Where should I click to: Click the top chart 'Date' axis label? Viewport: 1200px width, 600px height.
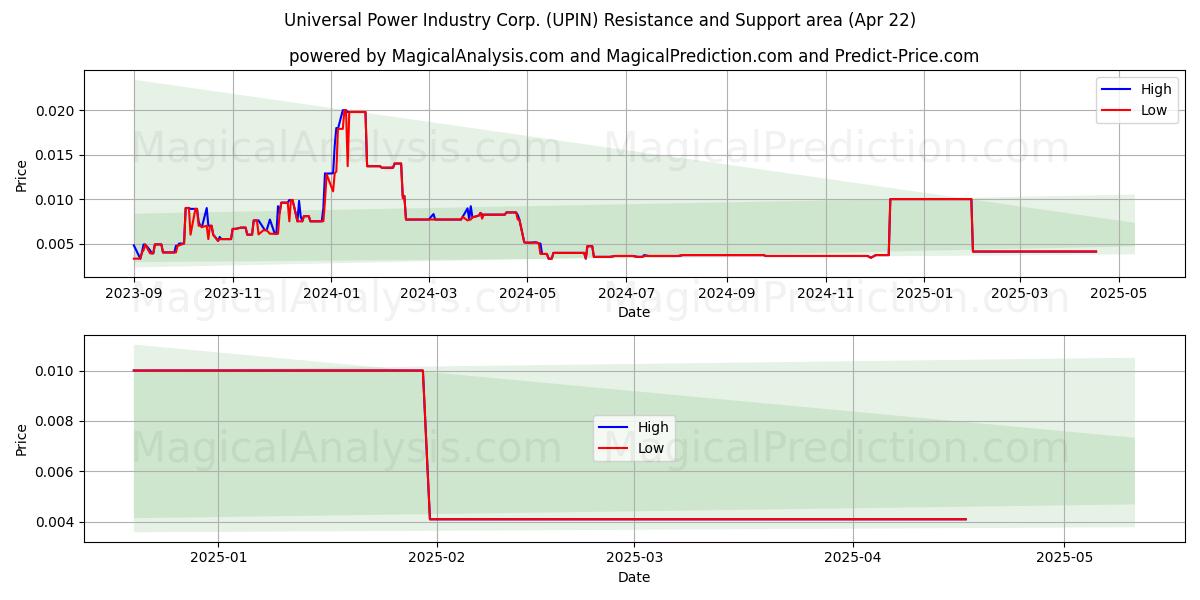coord(634,312)
